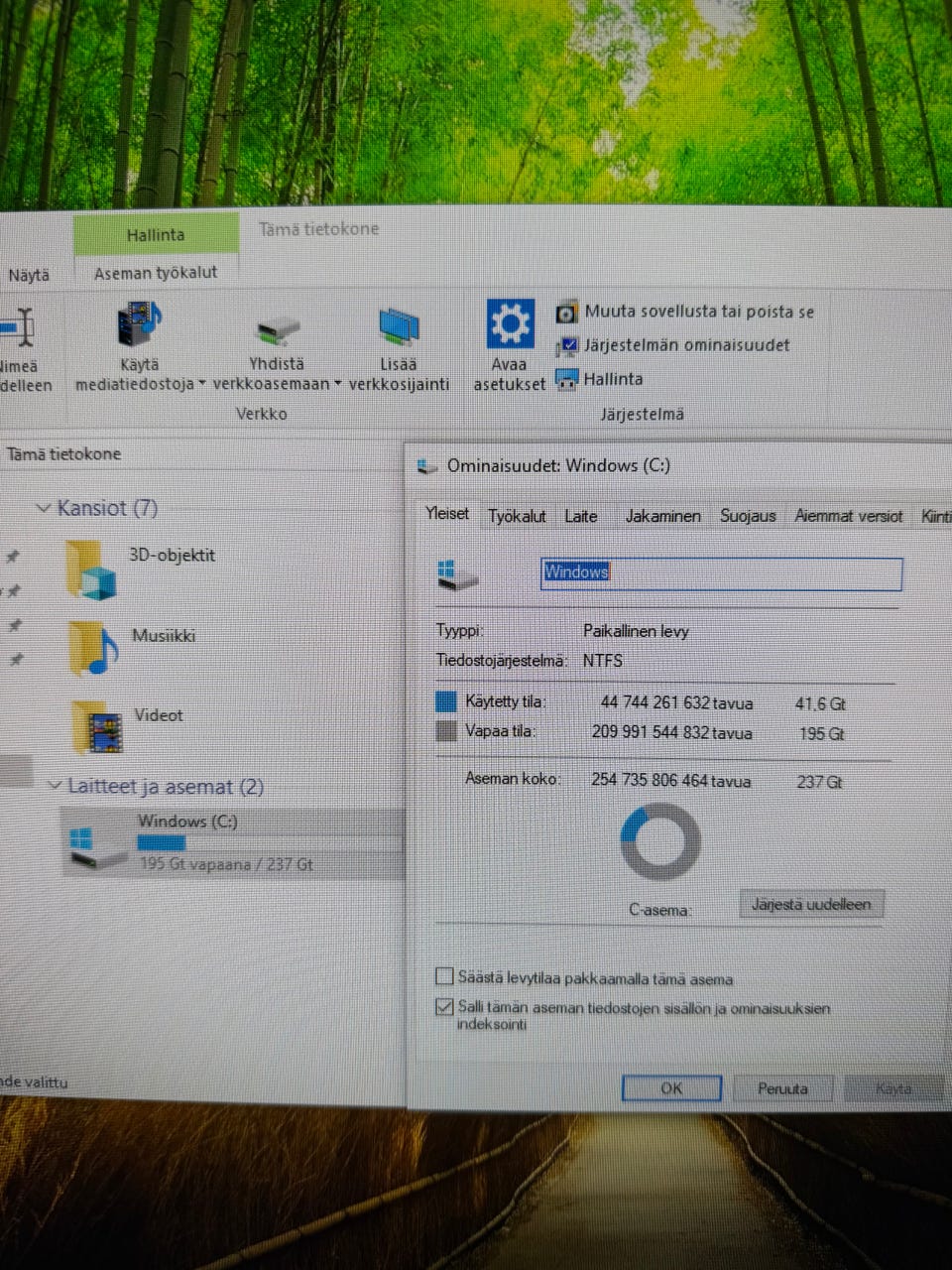Click the blue Käytetty tila color square
Viewport: 952px width, 1270px height.
[446, 702]
